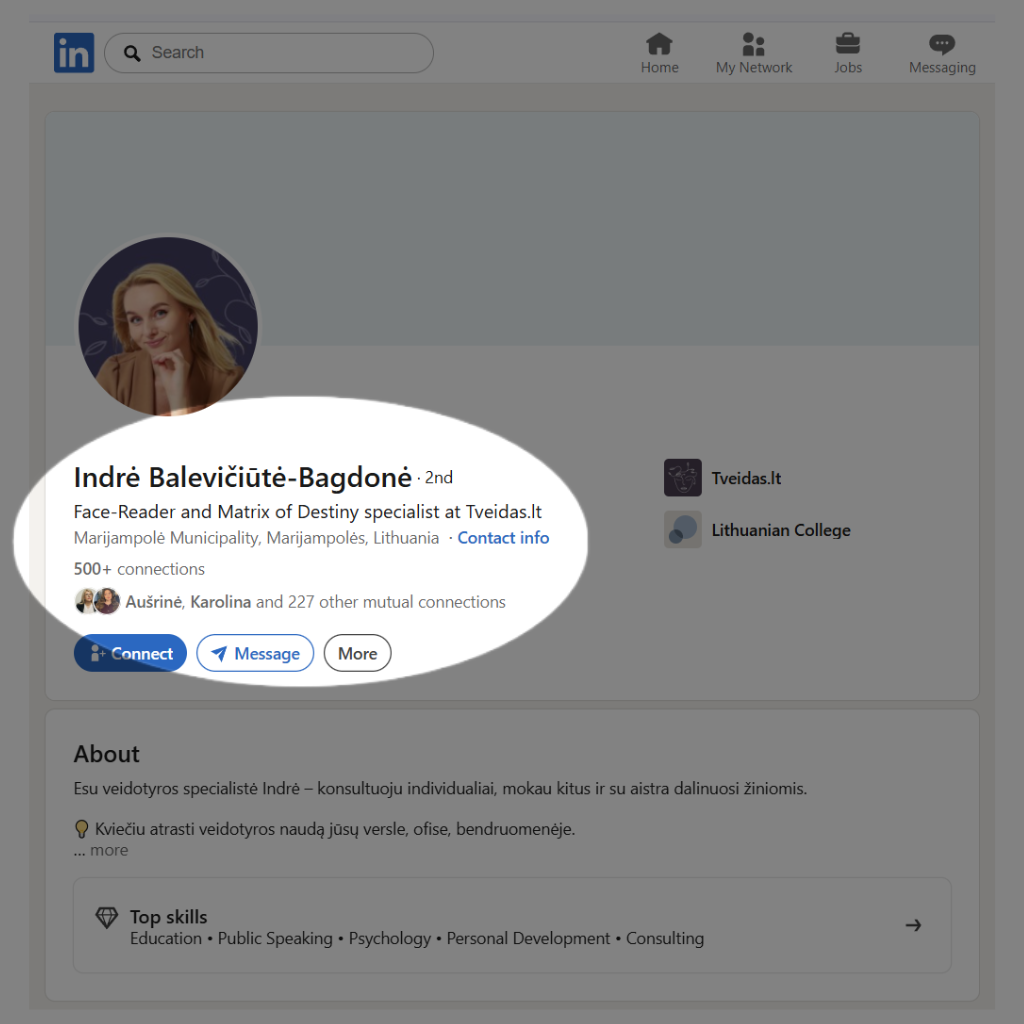Click the Lithuanian College logo
Screen dimensions: 1024x1024
pos(683,530)
